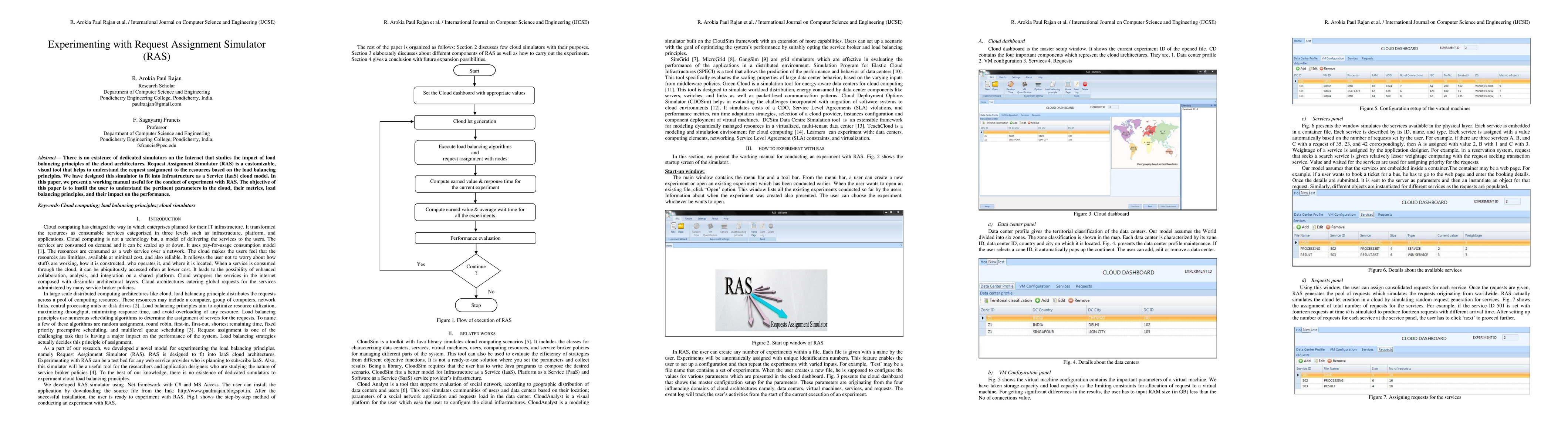Click VM Quantification icon in Figure 2 ribbon
Screen dimensions: 1568x444
710,226
